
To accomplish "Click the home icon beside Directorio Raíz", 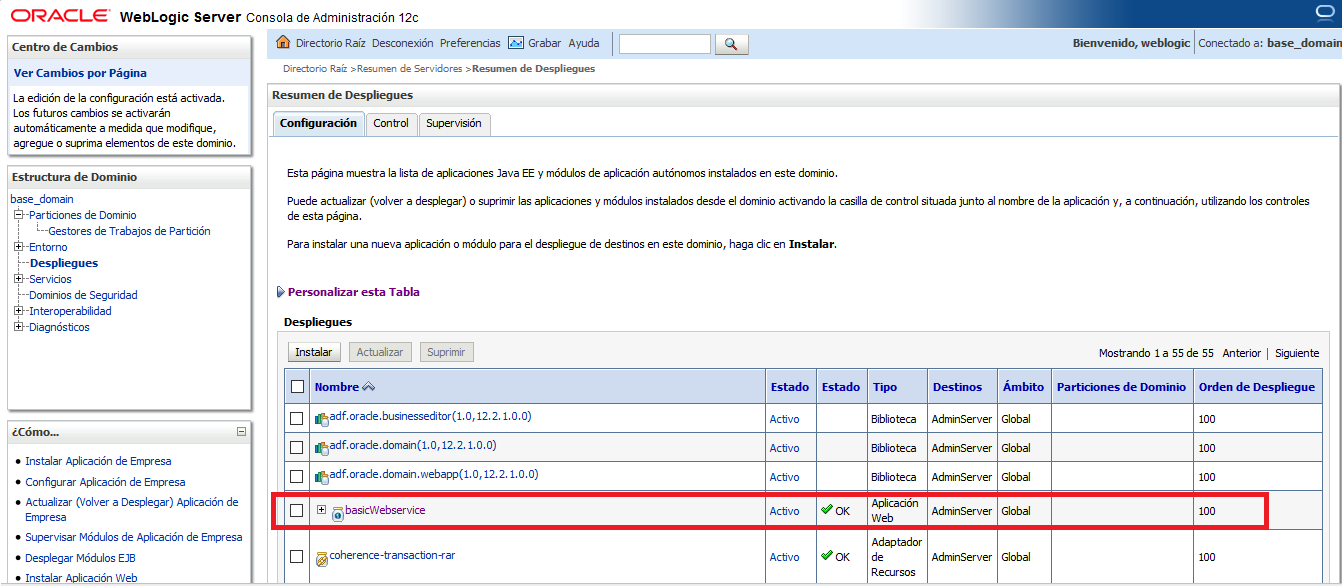I will point(283,43).
